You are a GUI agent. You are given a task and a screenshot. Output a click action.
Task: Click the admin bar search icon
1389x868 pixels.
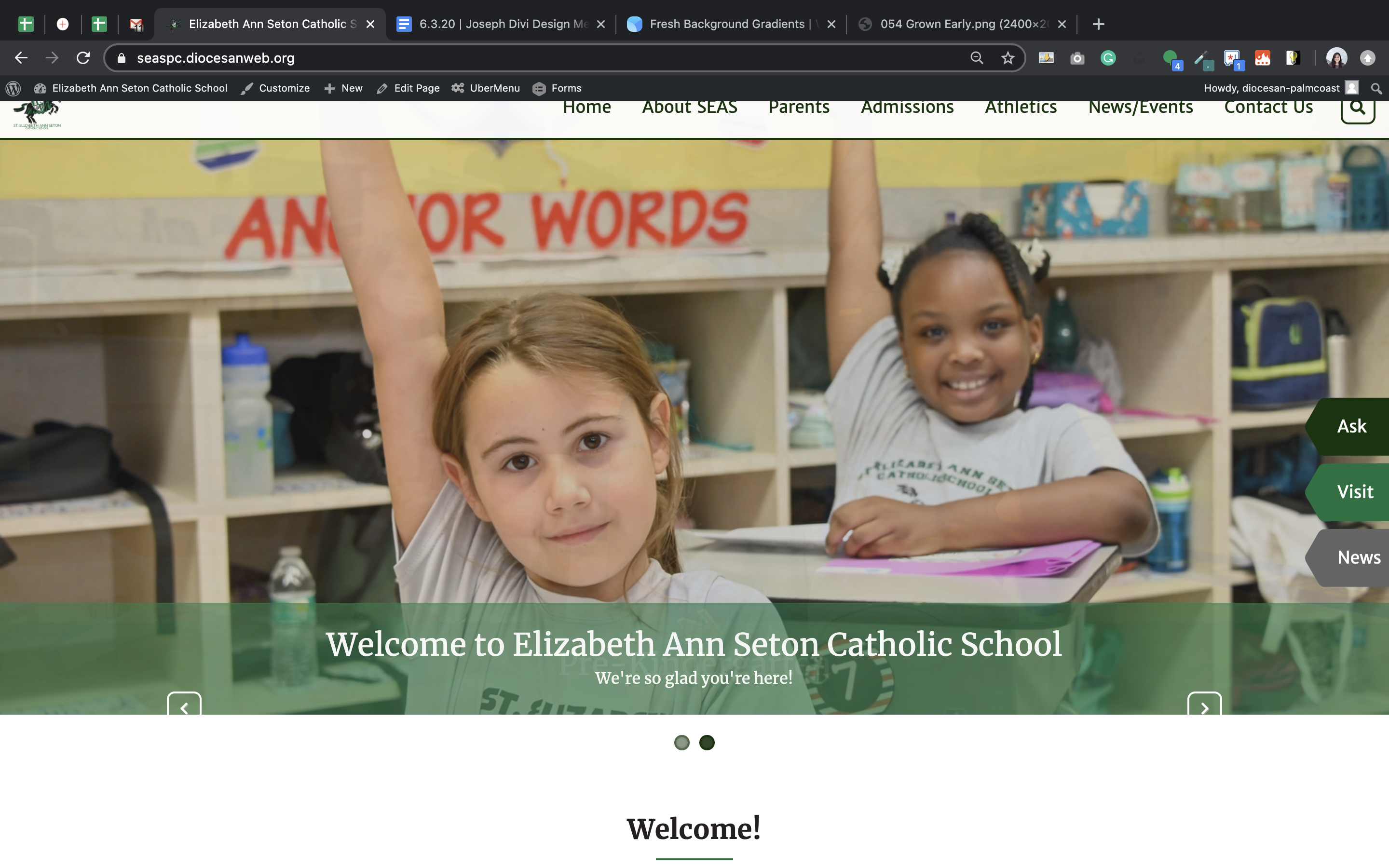click(1376, 88)
